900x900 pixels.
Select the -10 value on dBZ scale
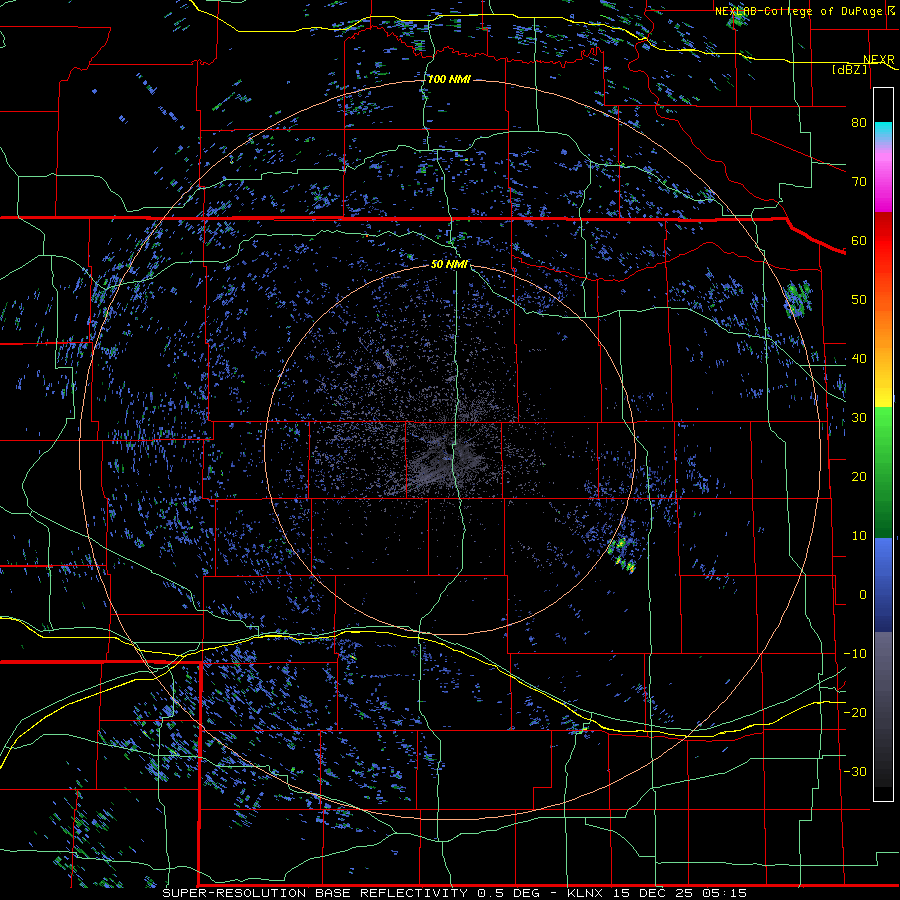tap(855, 654)
